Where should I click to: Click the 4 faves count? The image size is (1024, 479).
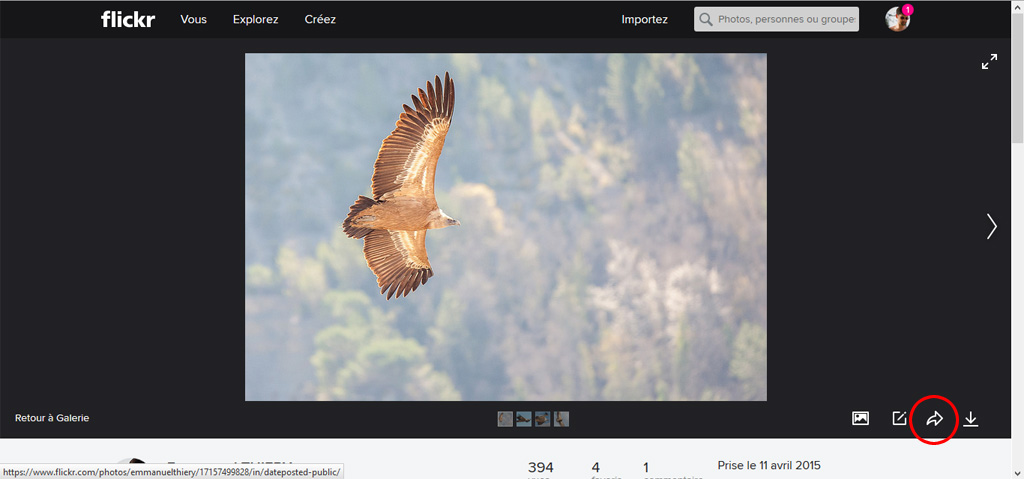tap(596, 468)
